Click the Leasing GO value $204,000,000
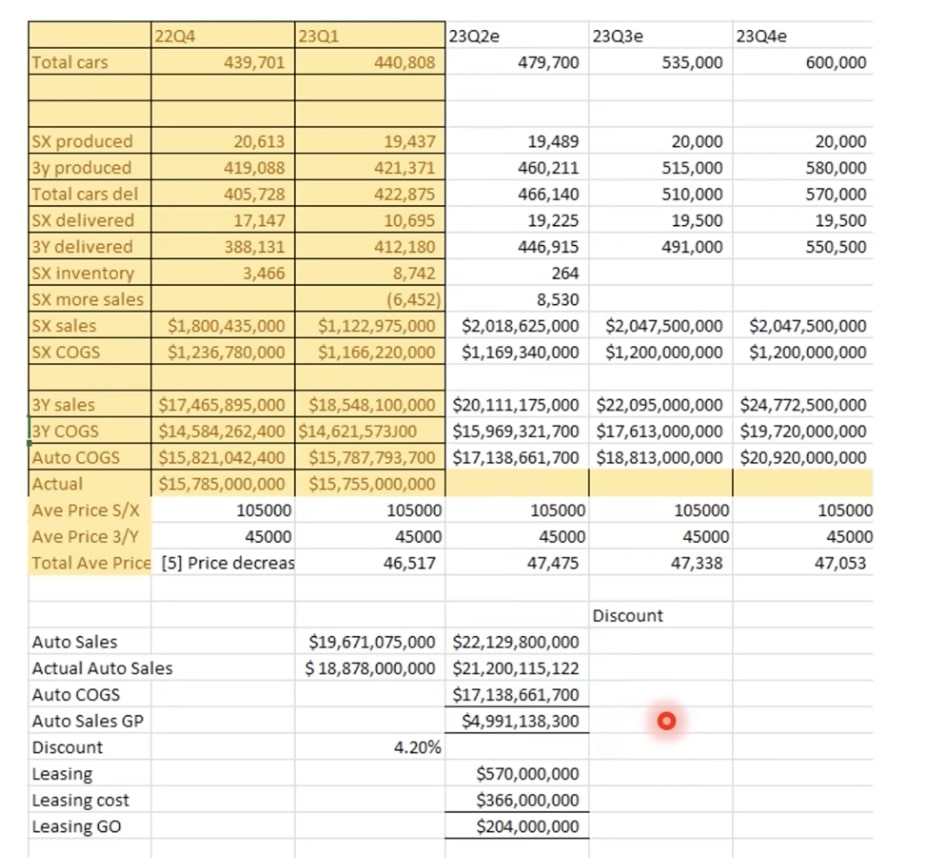Viewport: 938px width, 858px height. pyautogui.click(x=526, y=826)
